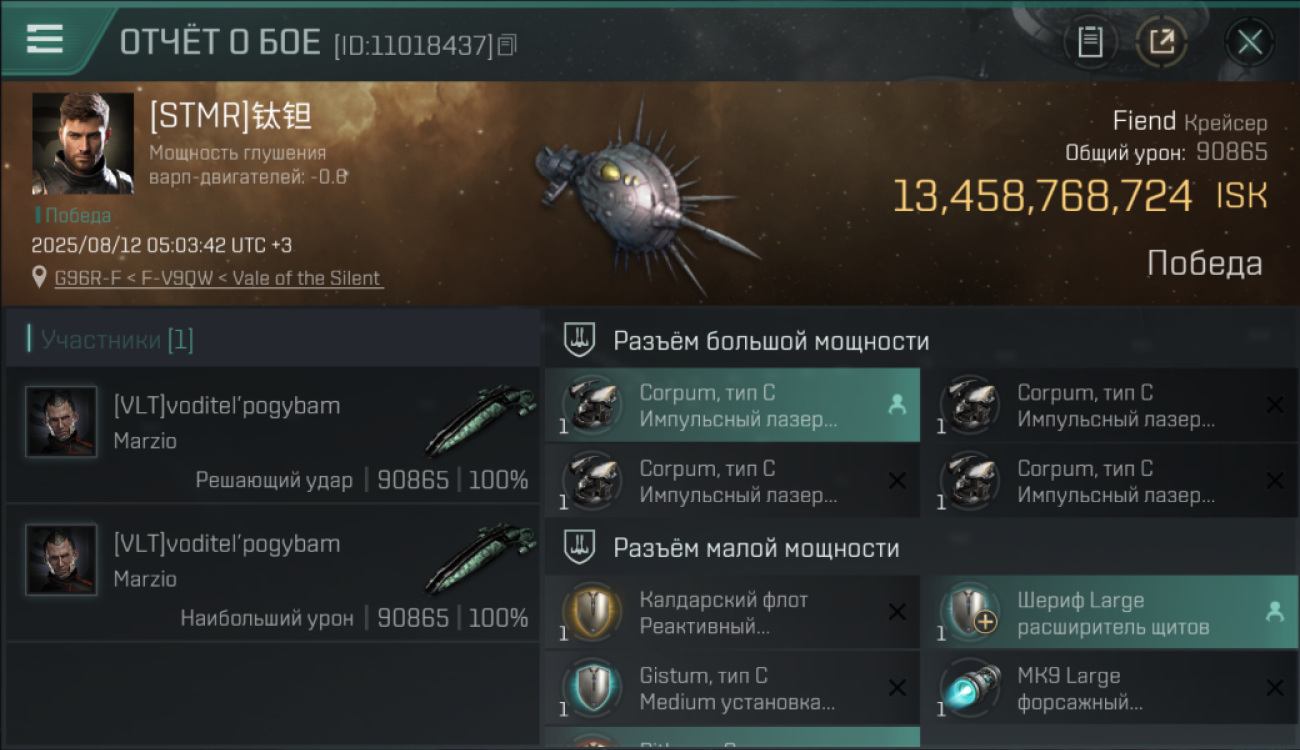Click the Marzio ship icon in first row
1300x750 pixels.
point(480,420)
